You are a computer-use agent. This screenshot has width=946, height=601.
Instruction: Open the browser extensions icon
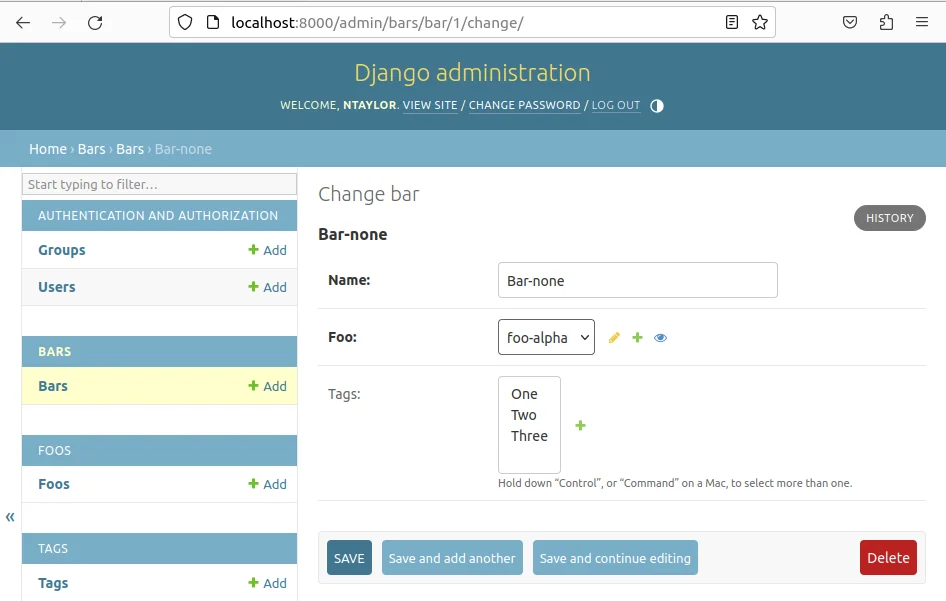[886, 22]
